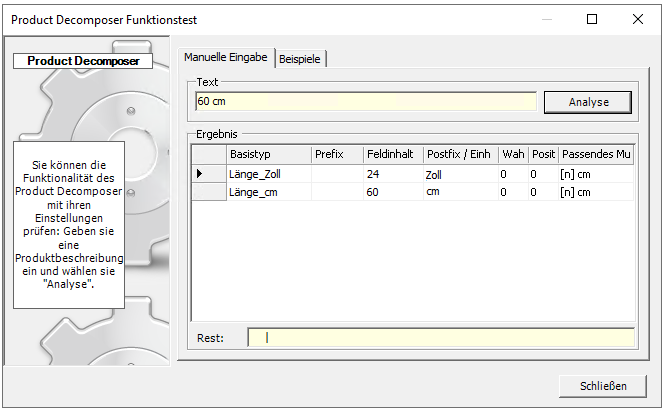Focus the Text input containing 60 cm
Viewport: 665px width, 412px height.
[x=366, y=101]
